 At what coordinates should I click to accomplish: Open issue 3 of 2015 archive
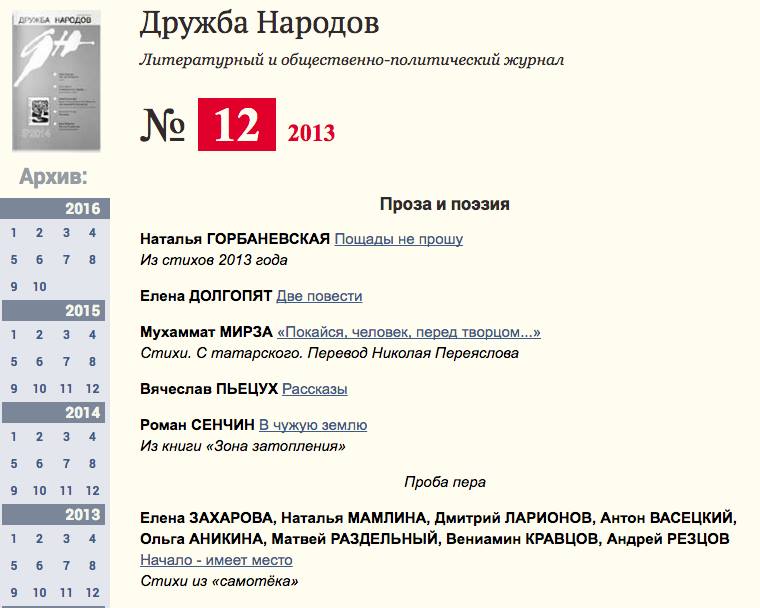66,335
